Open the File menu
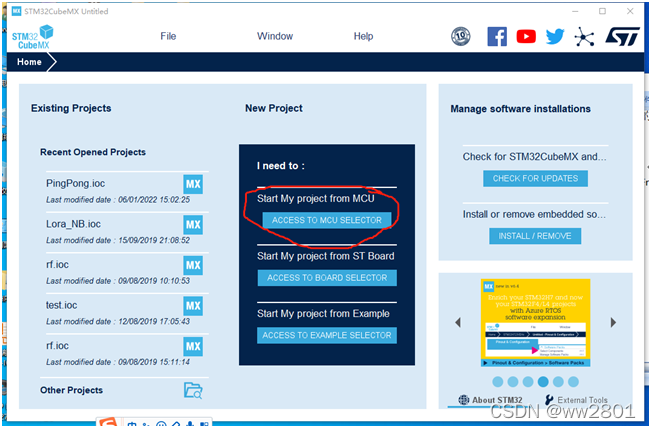 [168, 36]
